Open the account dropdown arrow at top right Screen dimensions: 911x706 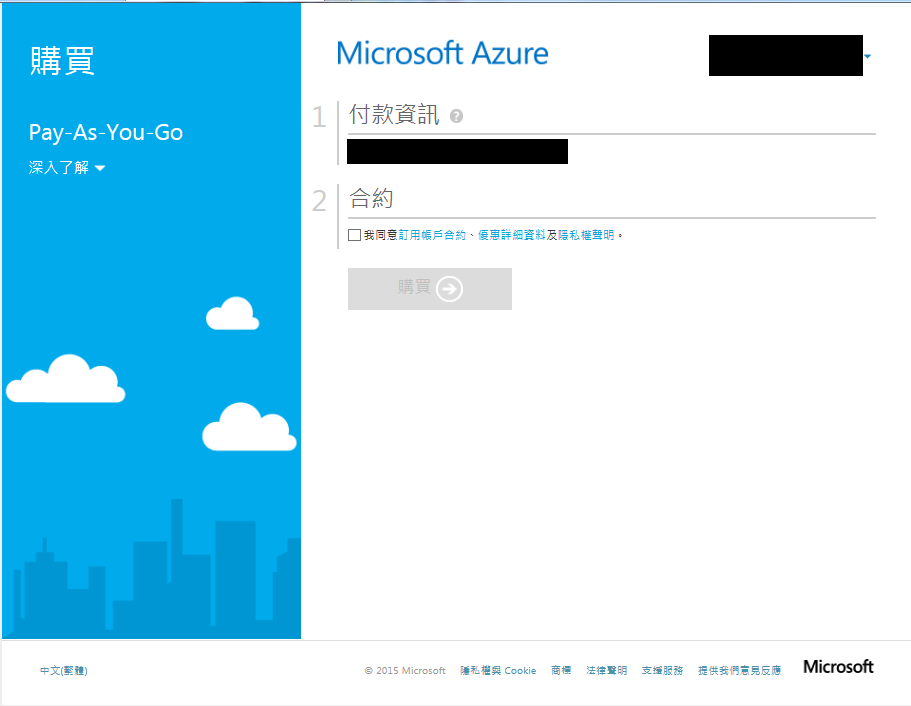(x=867, y=56)
